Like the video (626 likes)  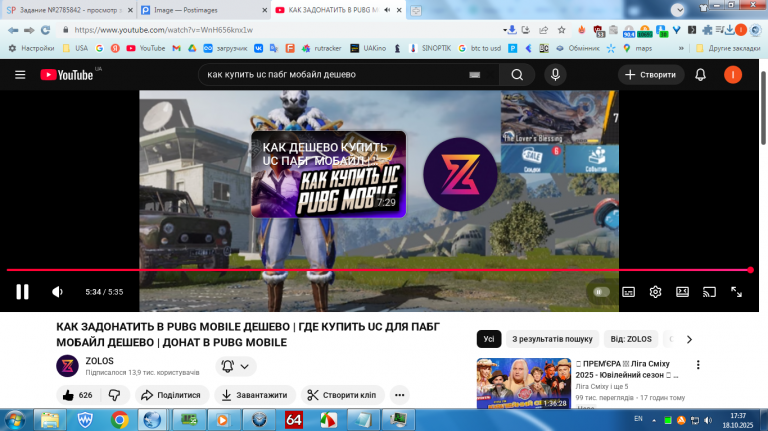(78, 395)
